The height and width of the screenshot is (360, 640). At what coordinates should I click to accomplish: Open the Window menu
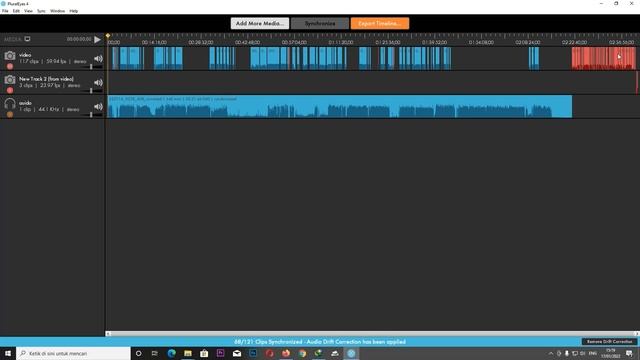coord(58,11)
